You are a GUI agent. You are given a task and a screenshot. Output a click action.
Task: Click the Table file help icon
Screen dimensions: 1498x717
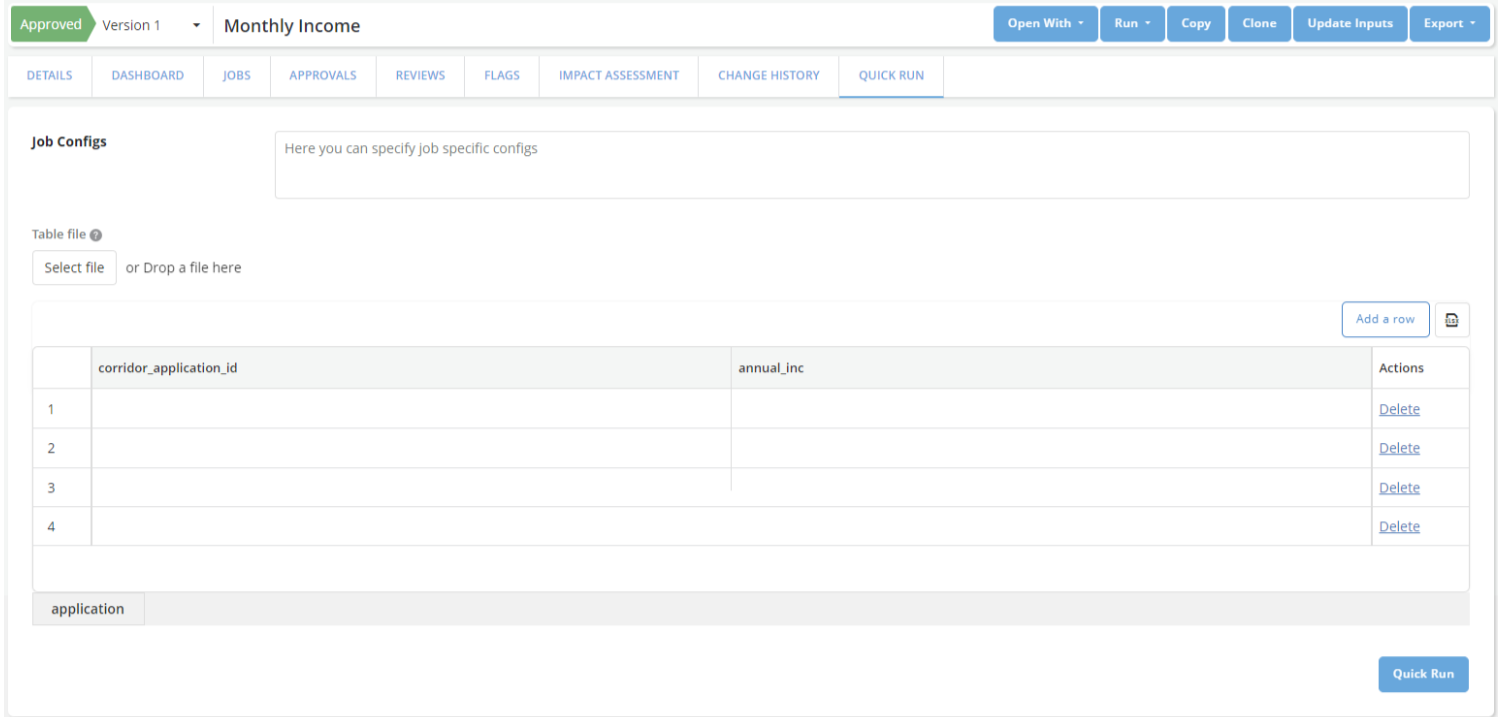pos(96,235)
